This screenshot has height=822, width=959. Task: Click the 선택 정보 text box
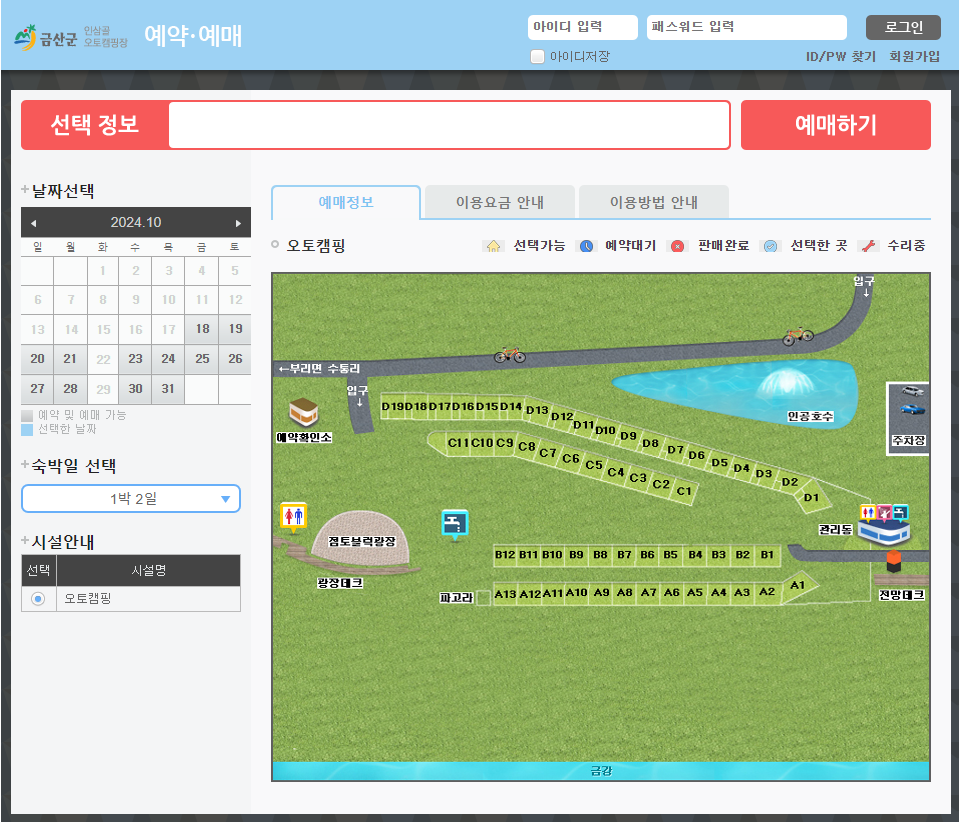450,125
